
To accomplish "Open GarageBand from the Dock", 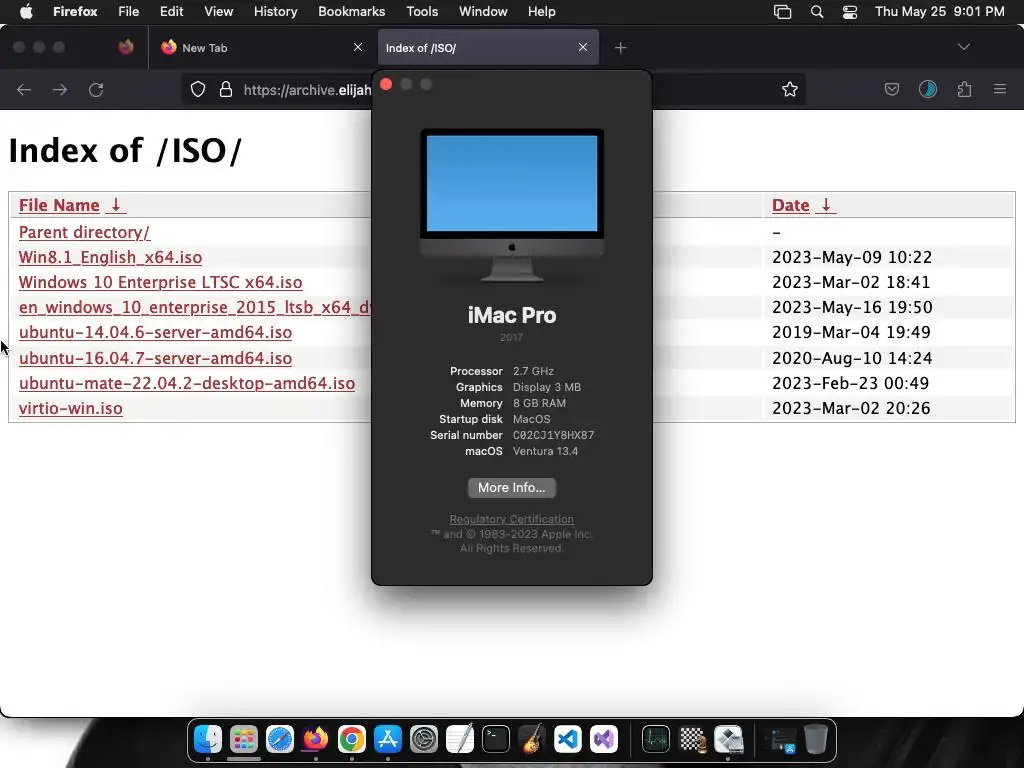I will (532, 739).
